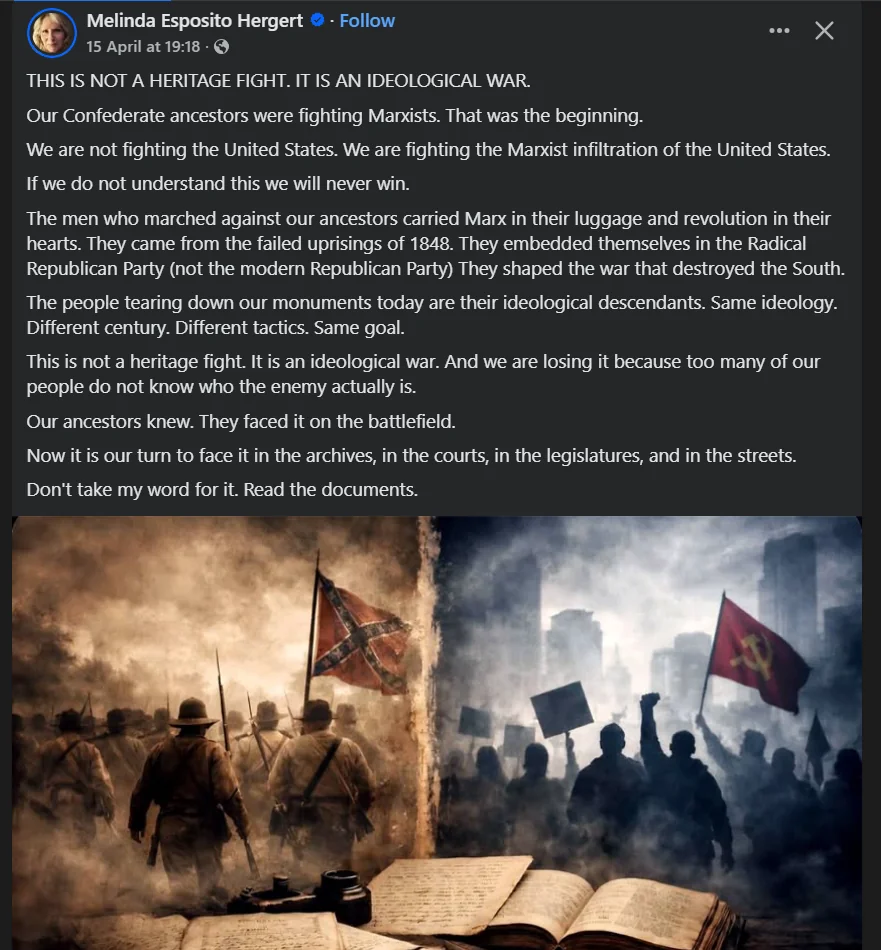Screen dimensions: 881x950
Task: Follow Melinda Esposito Hergert
Action: (367, 21)
